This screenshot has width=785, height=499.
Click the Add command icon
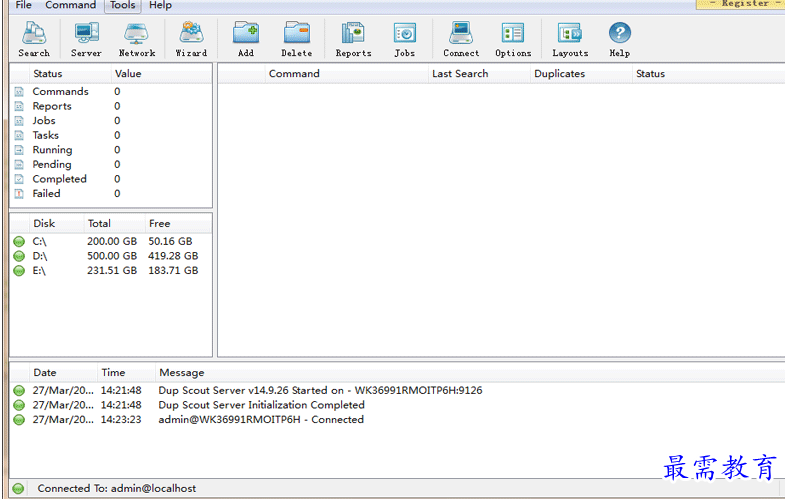click(x=246, y=39)
